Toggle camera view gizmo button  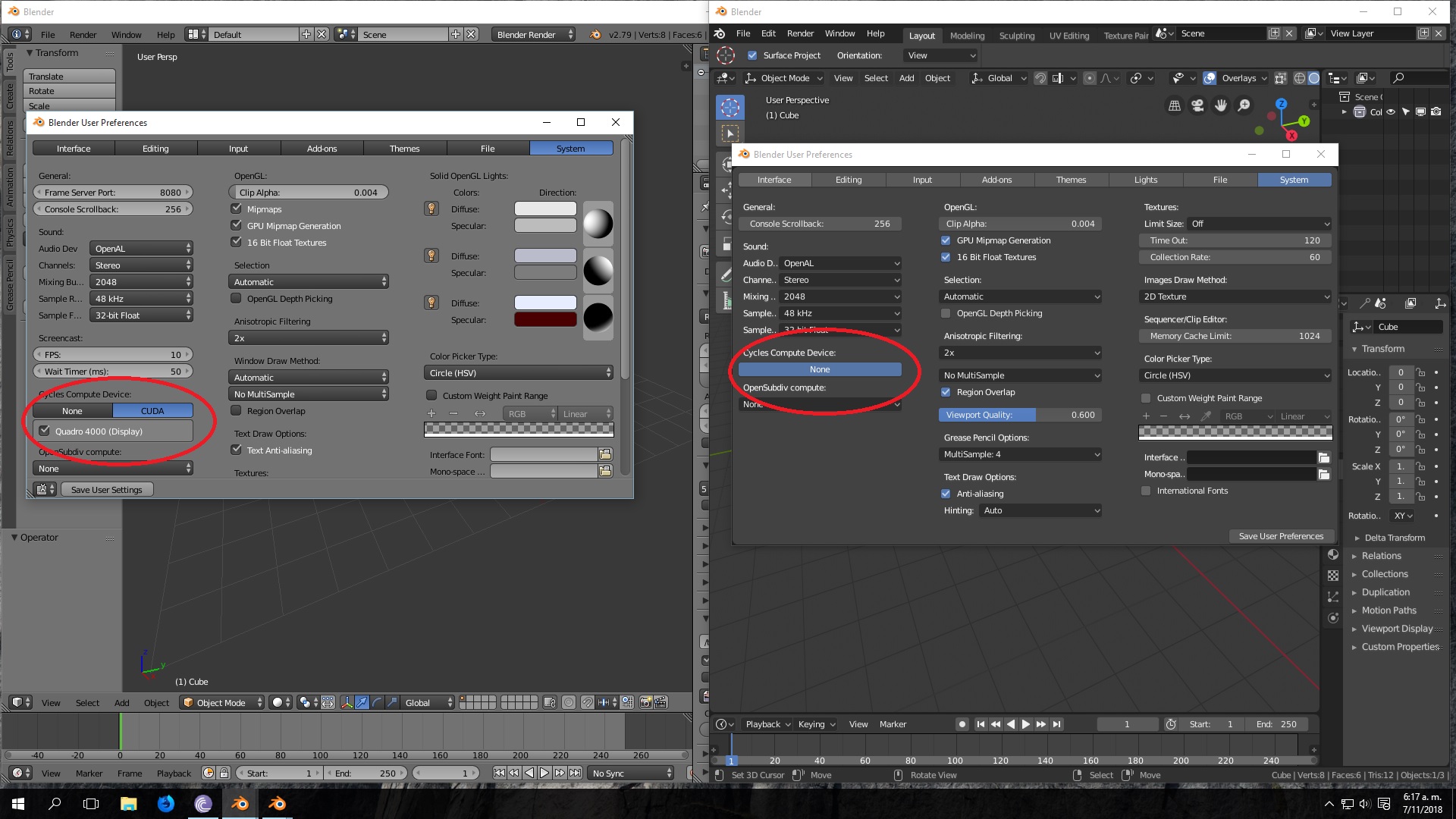coord(1197,106)
